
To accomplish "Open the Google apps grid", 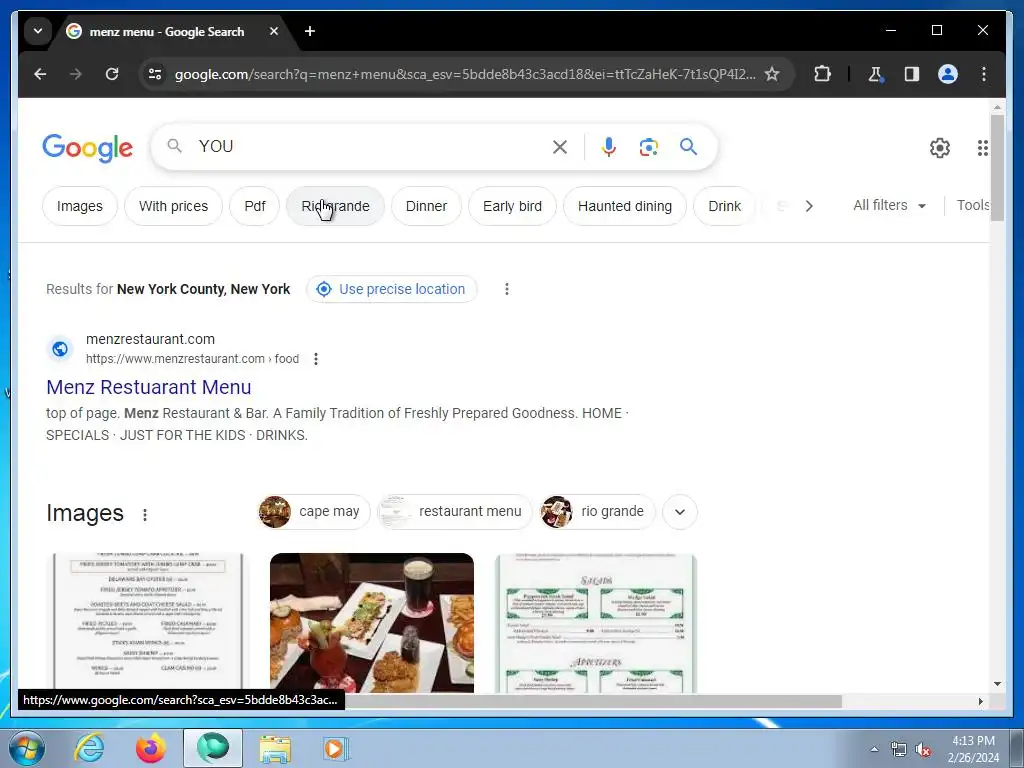I will click(982, 148).
